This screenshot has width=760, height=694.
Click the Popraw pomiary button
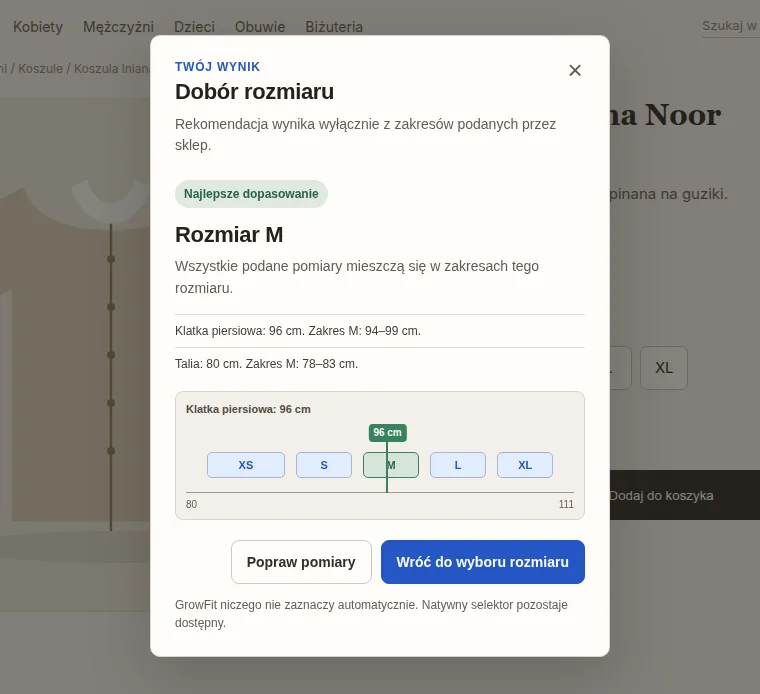point(301,562)
